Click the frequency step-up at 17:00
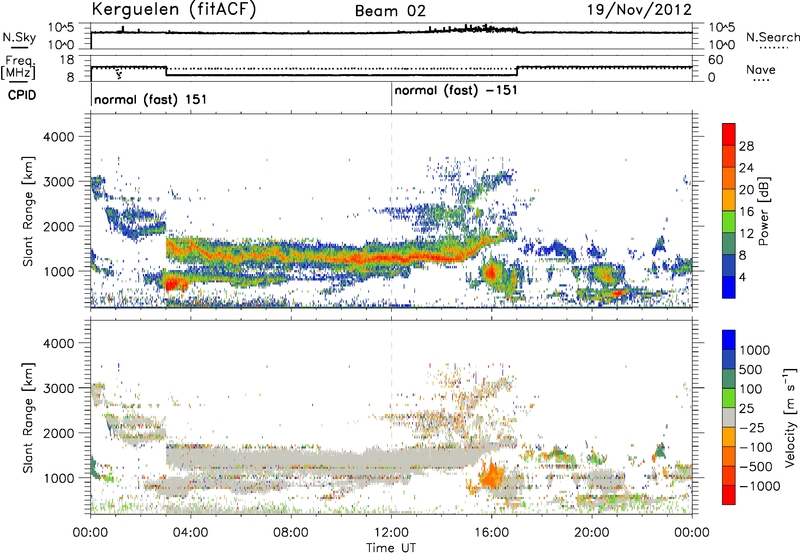 pyautogui.click(x=517, y=71)
